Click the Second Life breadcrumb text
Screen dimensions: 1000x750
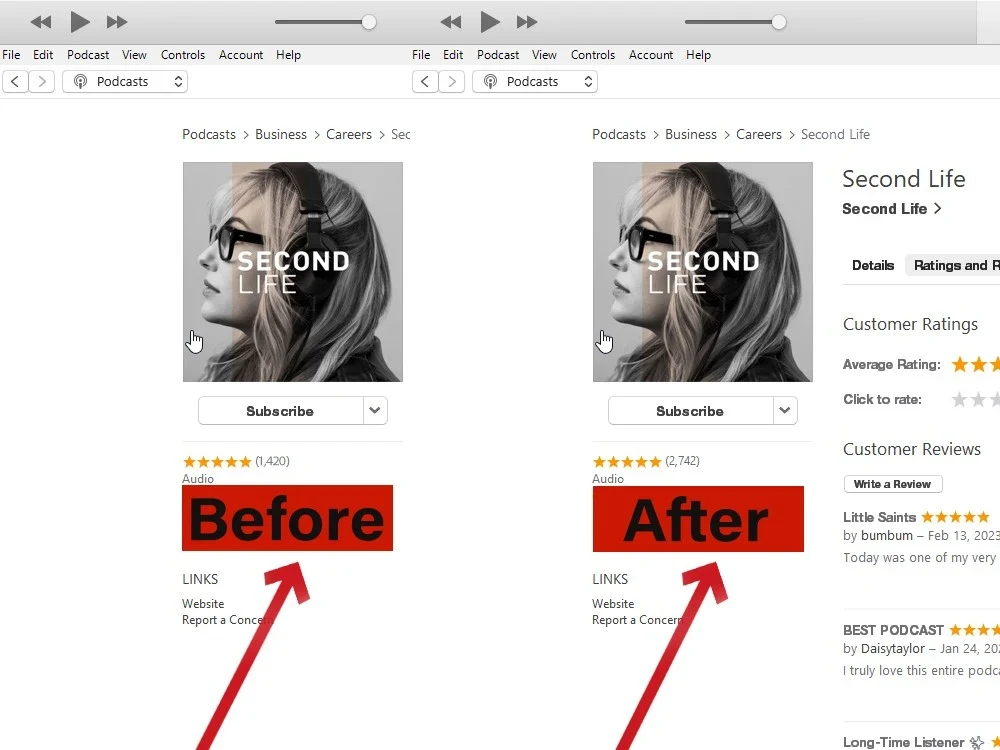pyautogui.click(x=835, y=135)
